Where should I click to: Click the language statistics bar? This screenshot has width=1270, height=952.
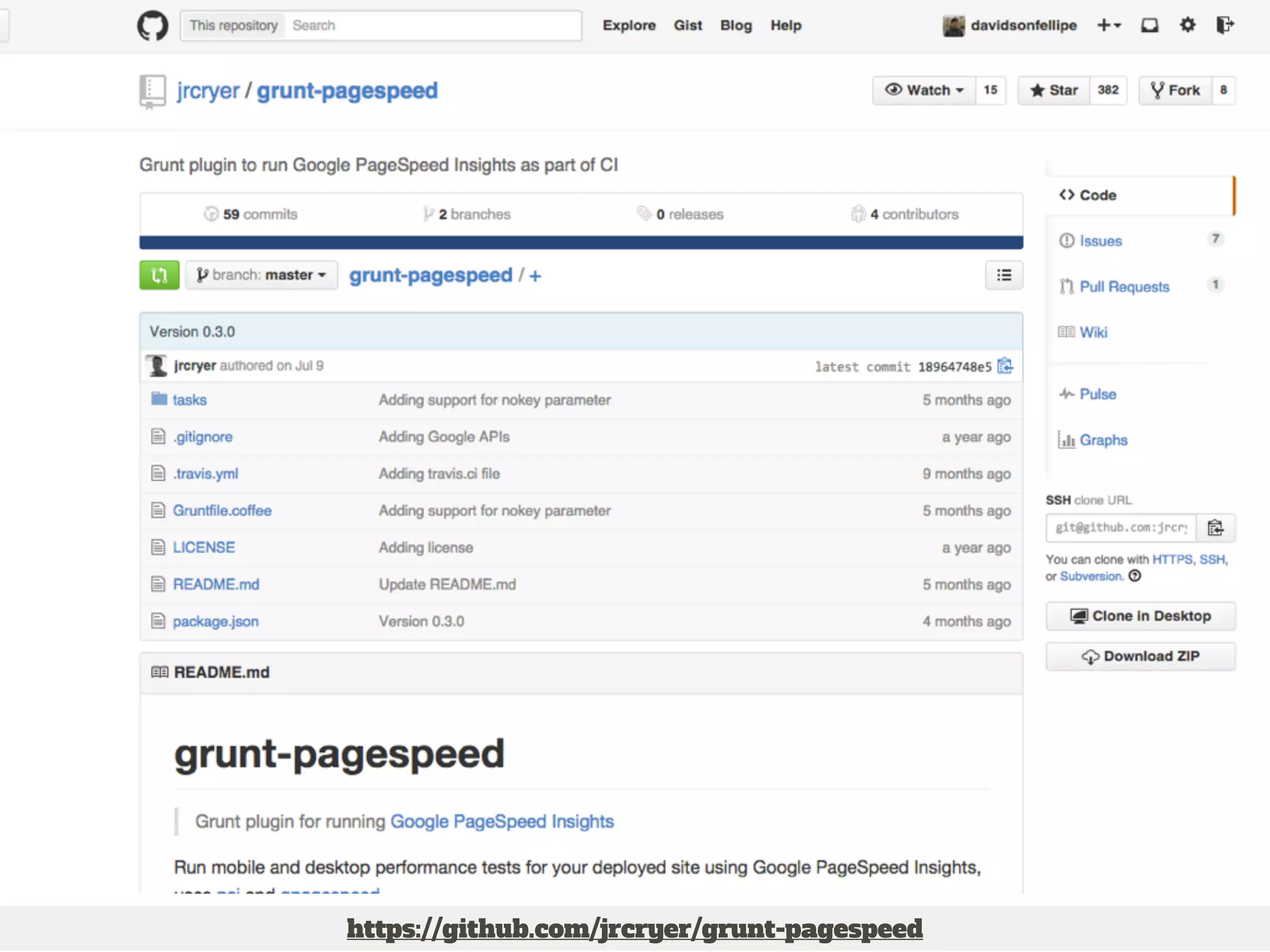point(581,242)
